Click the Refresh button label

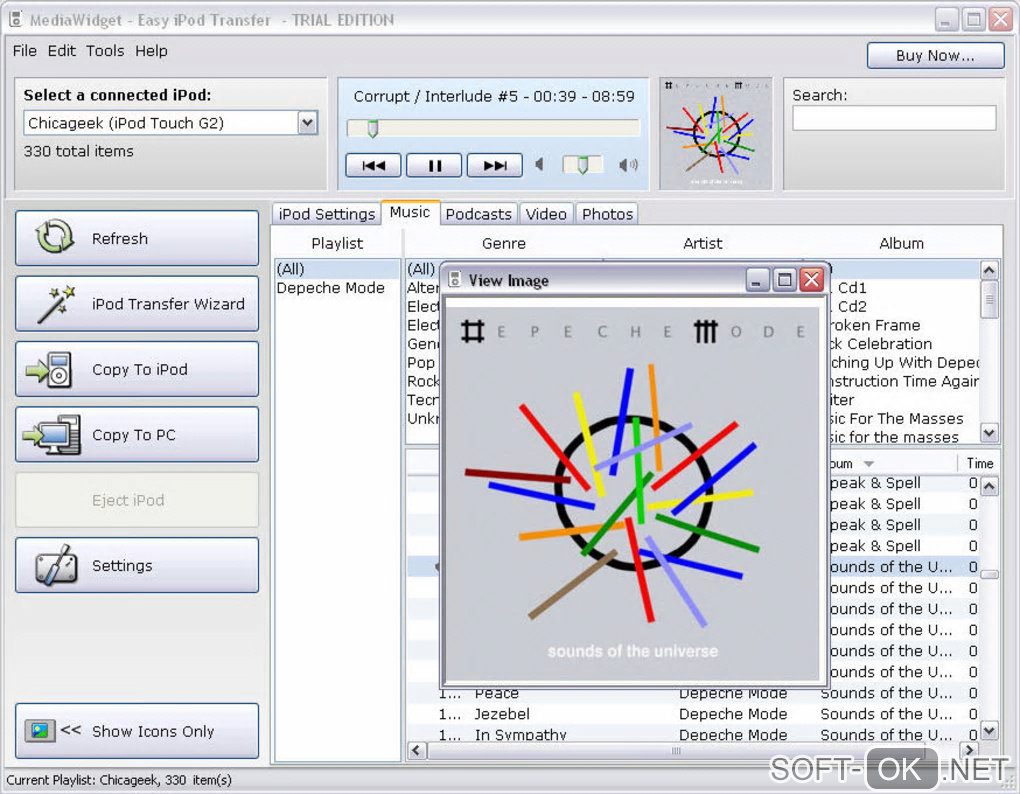click(x=120, y=239)
